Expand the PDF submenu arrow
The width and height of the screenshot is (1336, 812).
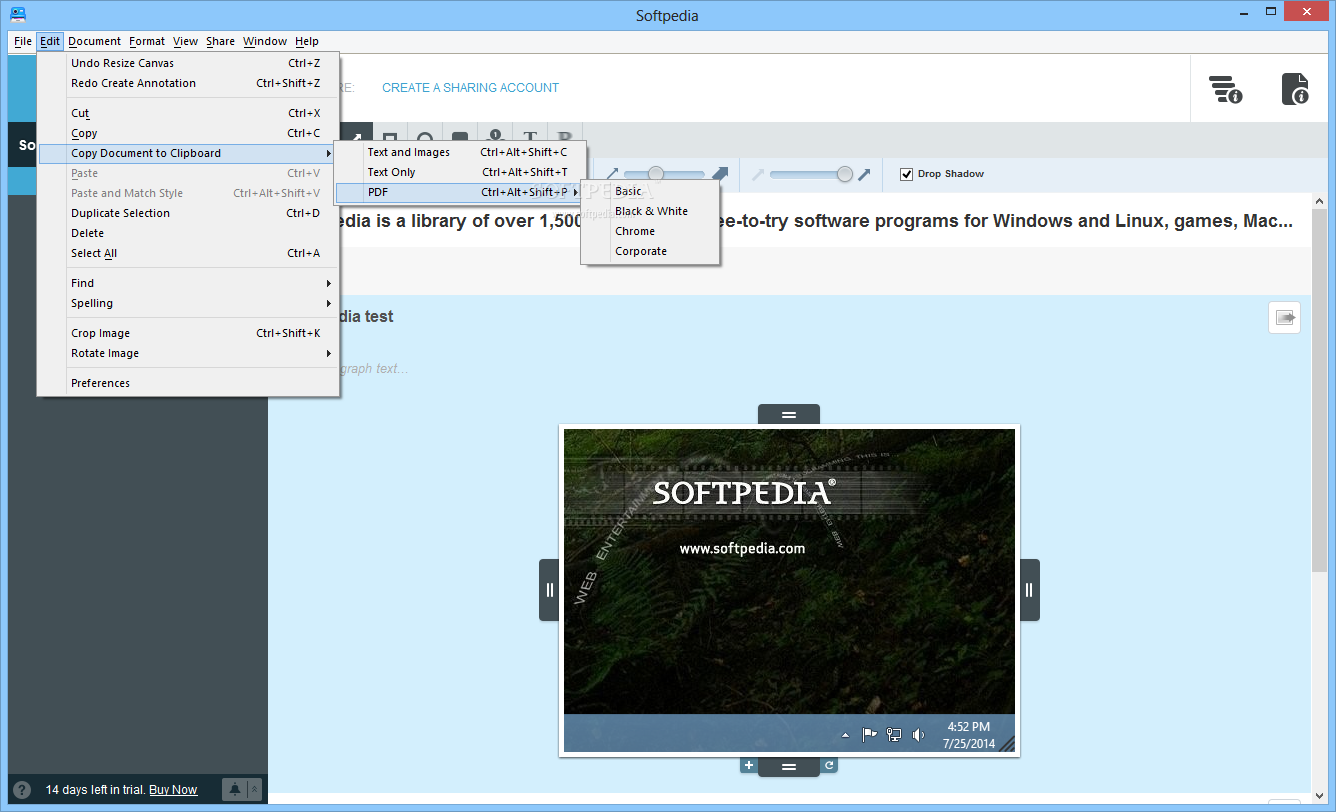click(576, 192)
